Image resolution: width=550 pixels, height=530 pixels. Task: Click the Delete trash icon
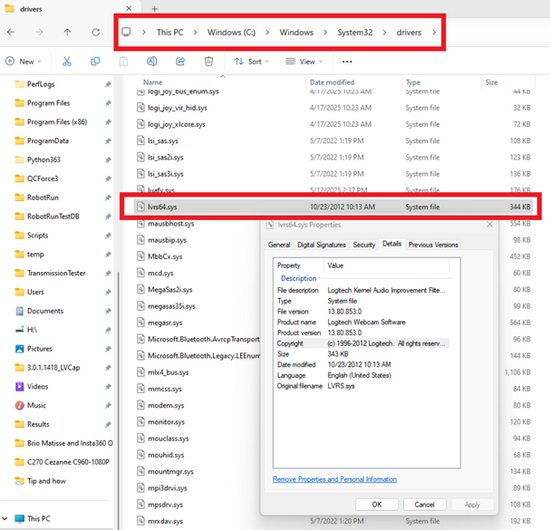[209, 61]
